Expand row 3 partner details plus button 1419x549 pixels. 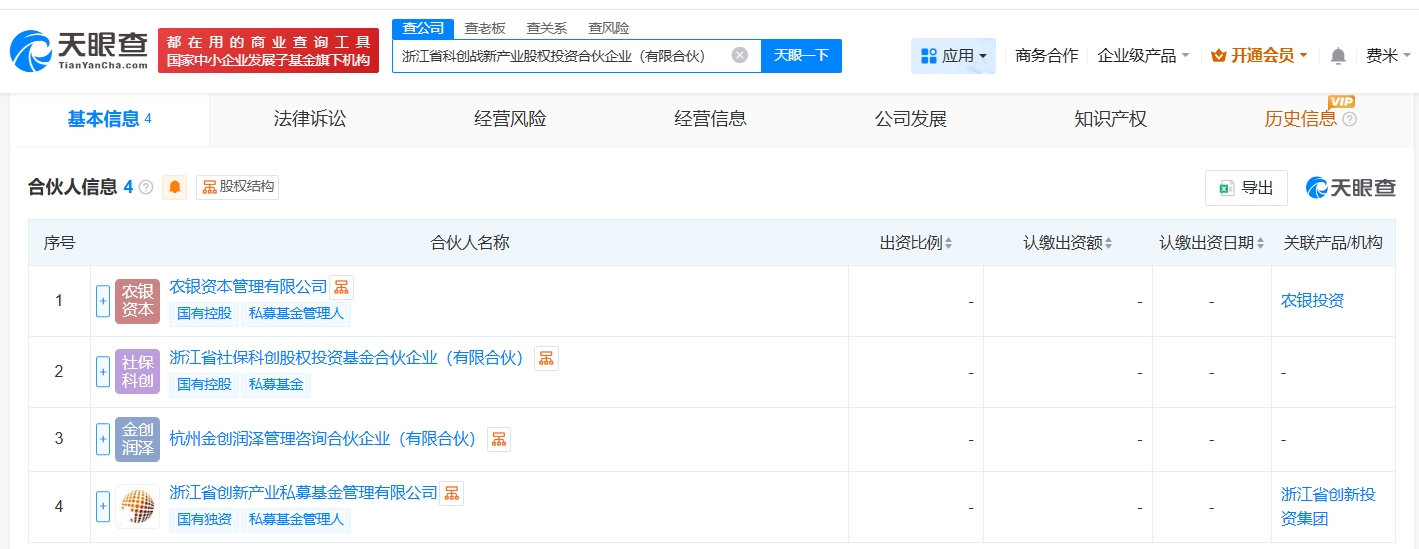click(103, 439)
